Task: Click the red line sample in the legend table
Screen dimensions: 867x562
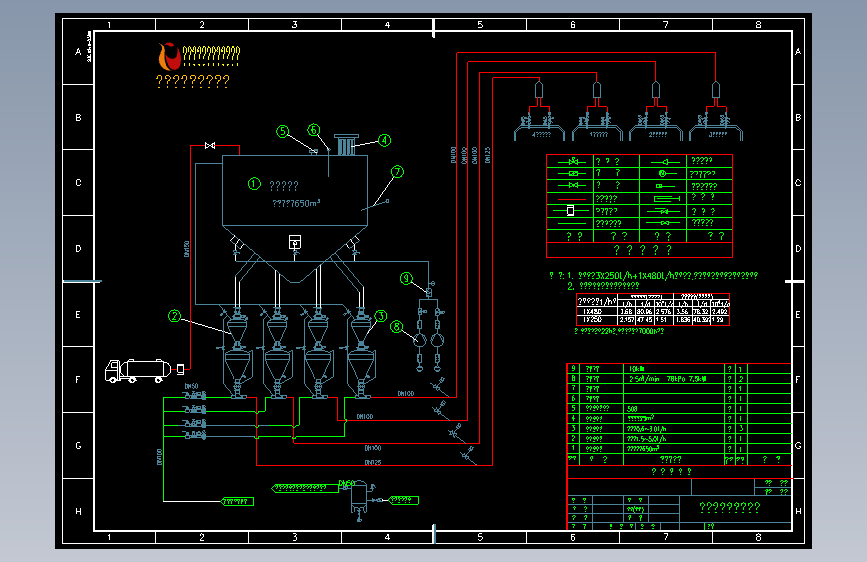Action: (x=572, y=199)
